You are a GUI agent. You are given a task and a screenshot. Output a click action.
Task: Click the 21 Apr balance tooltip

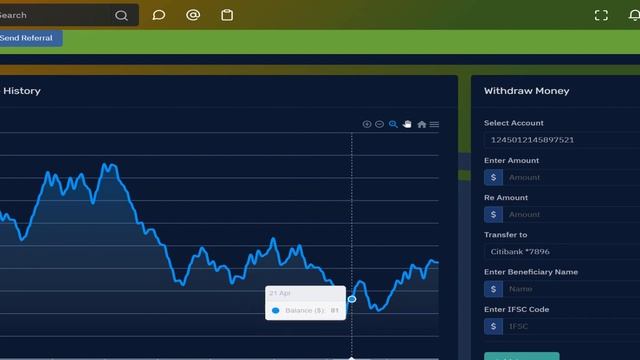(305, 303)
